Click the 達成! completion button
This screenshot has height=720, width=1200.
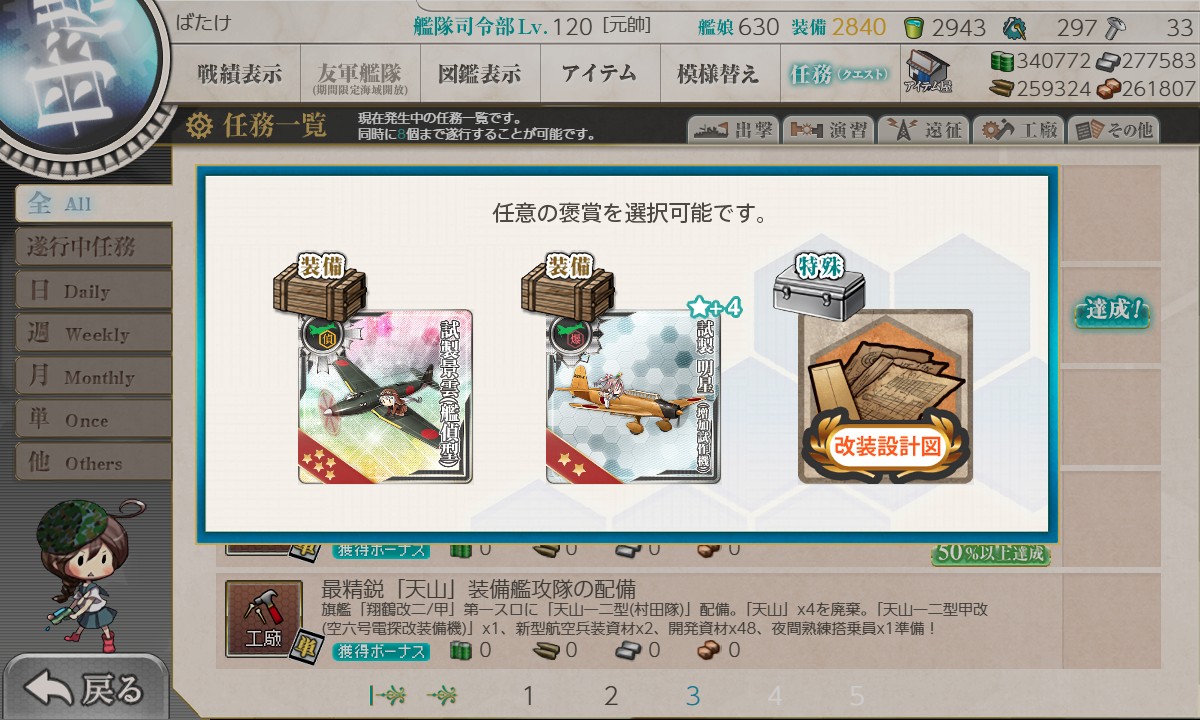pos(1112,310)
